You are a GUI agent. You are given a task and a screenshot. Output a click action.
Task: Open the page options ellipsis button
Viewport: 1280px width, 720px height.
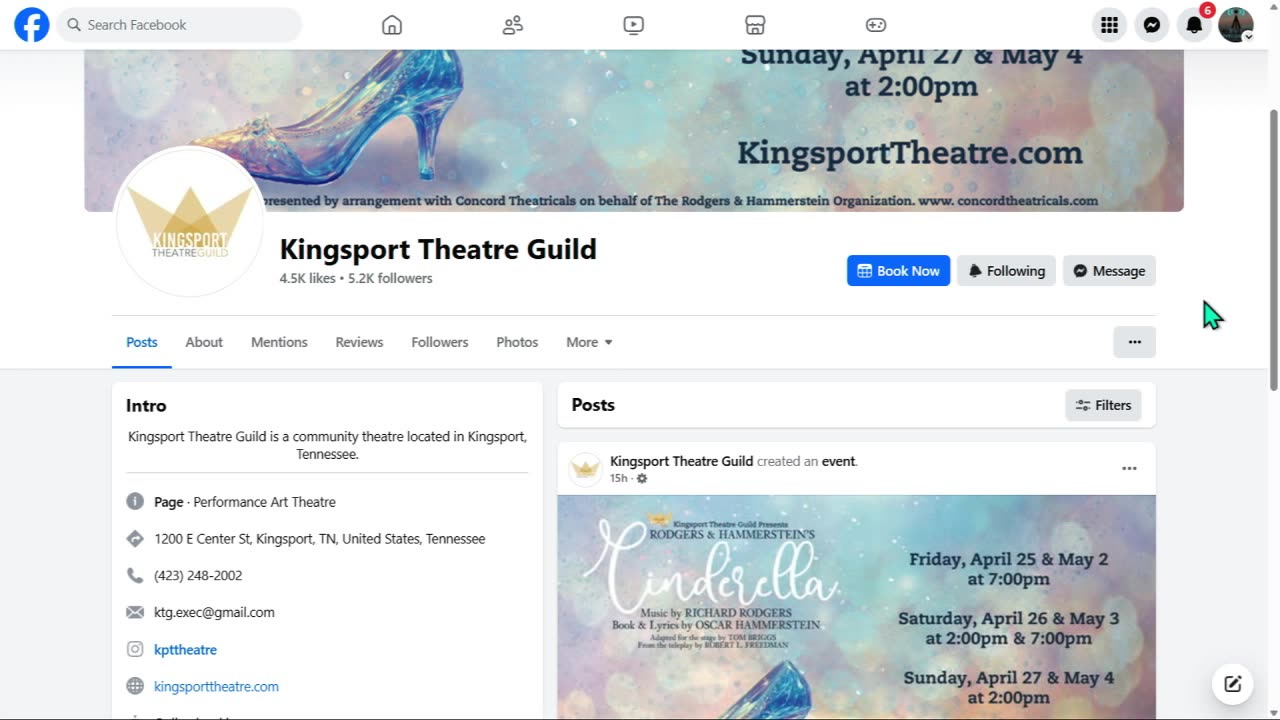point(1134,342)
